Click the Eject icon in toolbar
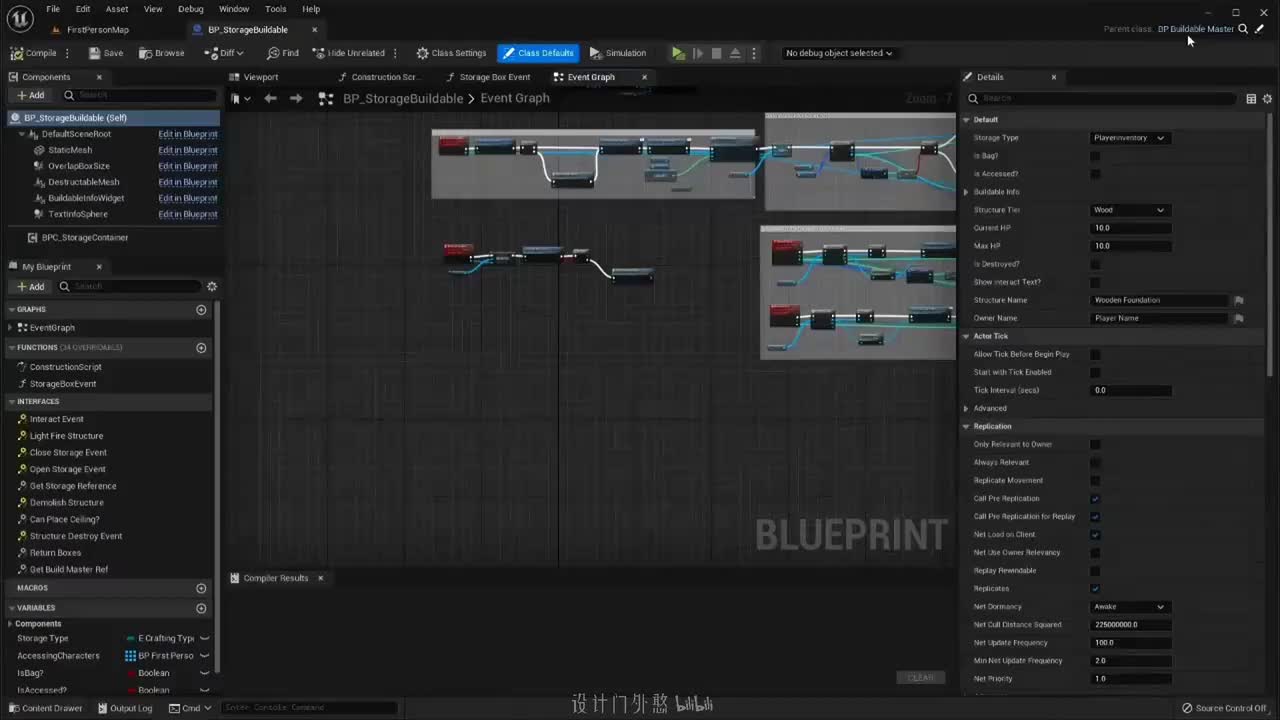 [x=735, y=53]
